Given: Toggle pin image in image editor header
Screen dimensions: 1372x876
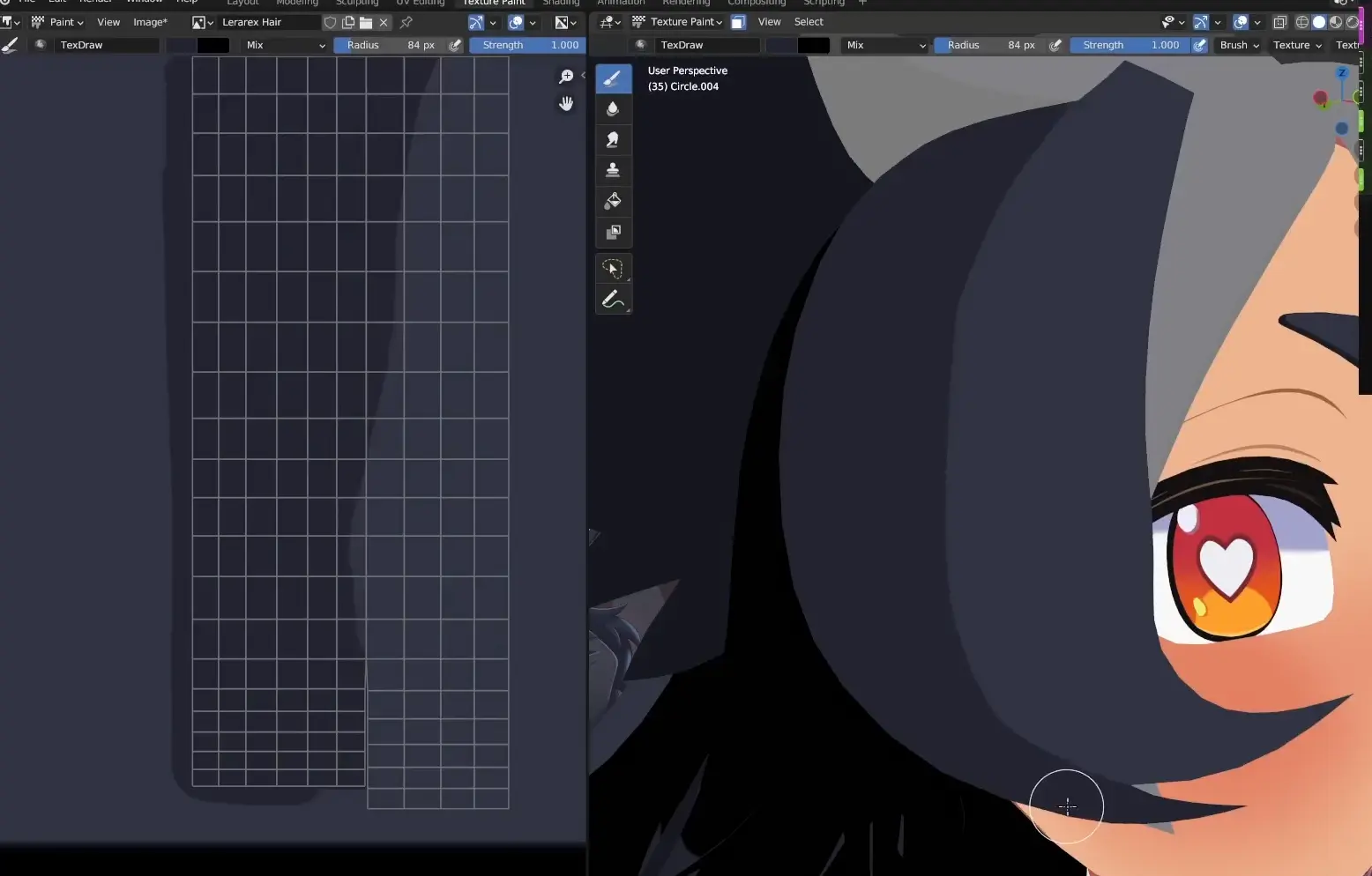Looking at the screenshot, I should 406,22.
